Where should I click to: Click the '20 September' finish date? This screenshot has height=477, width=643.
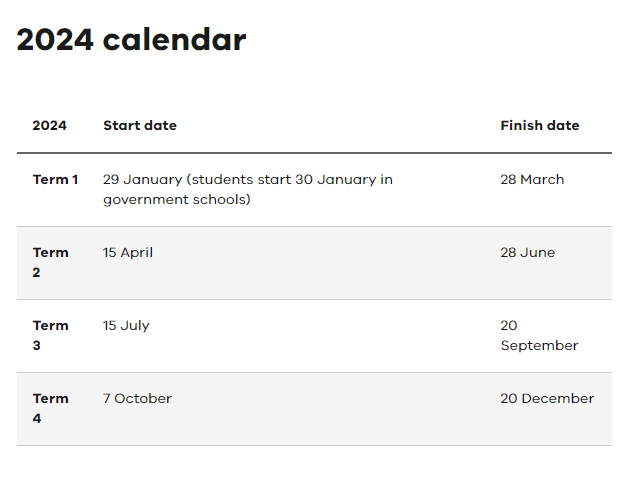pos(539,336)
